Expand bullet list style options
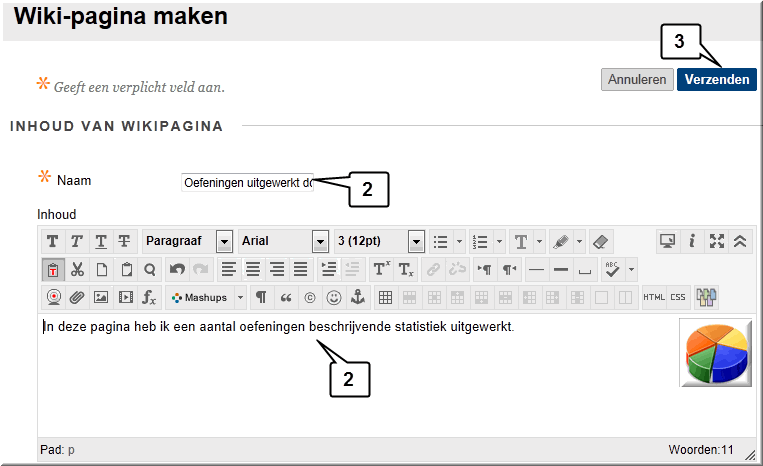The width and height of the screenshot is (763, 466). [459, 242]
